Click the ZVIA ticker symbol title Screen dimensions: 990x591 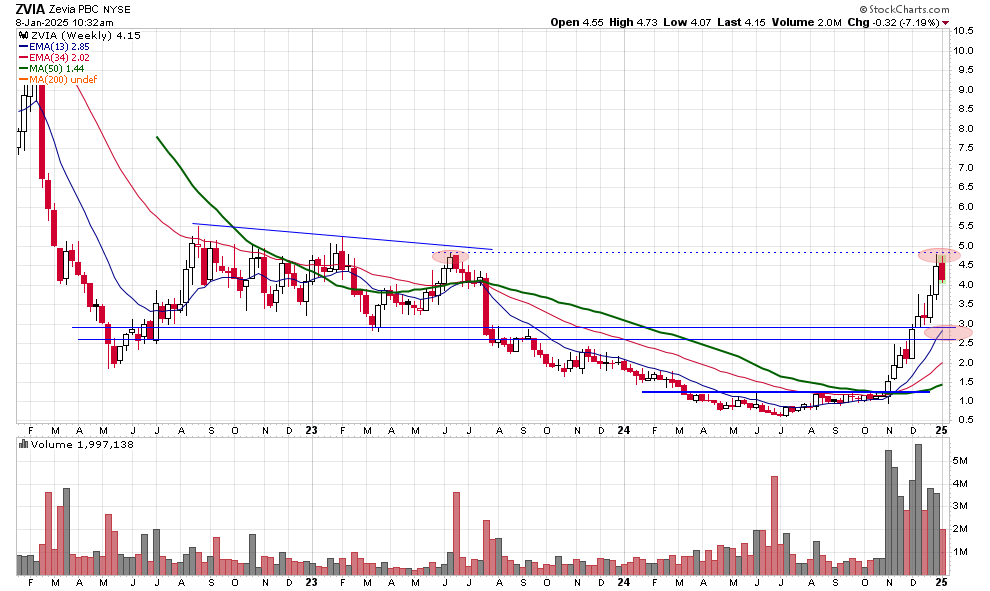[x=31, y=8]
